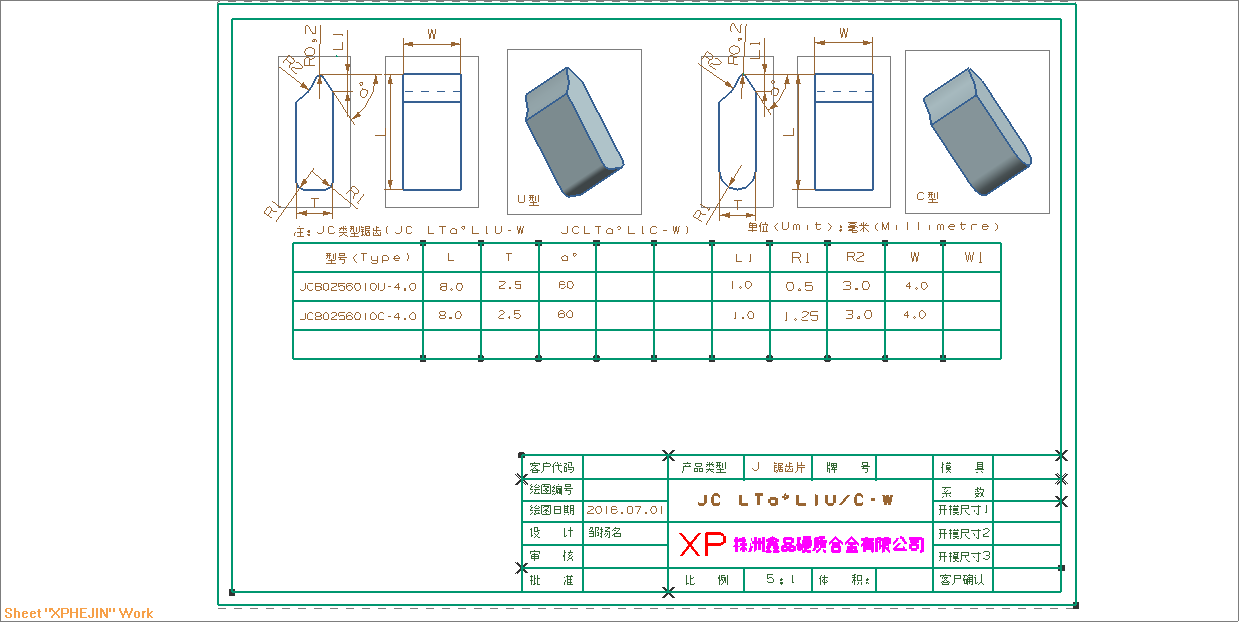Click the 开模尺寸2 label
Image resolution: width=1239 pixels, height=622 pixels.
coord(964,534)
